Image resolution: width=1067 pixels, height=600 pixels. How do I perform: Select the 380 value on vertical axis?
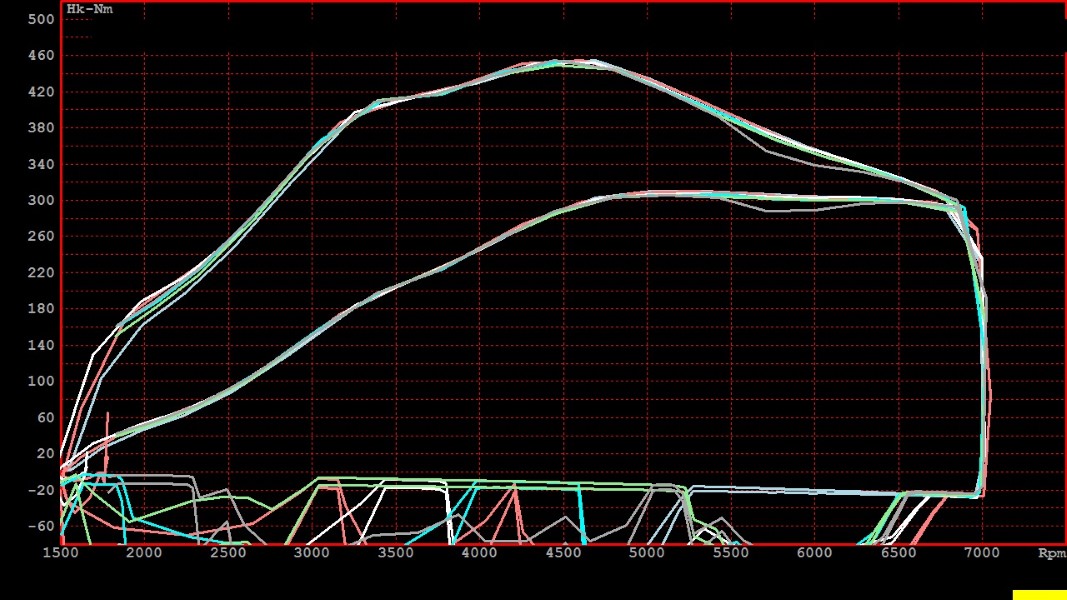point(41,128)
